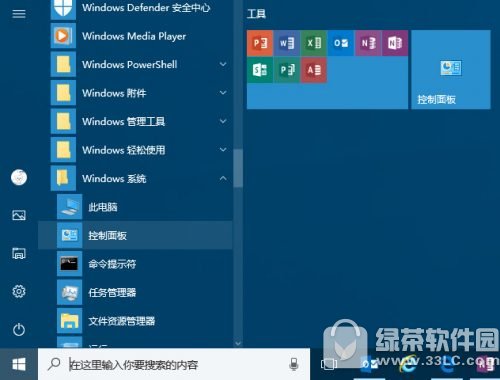Screen dimensions: 500x380
Task: Open the large 控制面板 tile
Action: pos(451,69)
